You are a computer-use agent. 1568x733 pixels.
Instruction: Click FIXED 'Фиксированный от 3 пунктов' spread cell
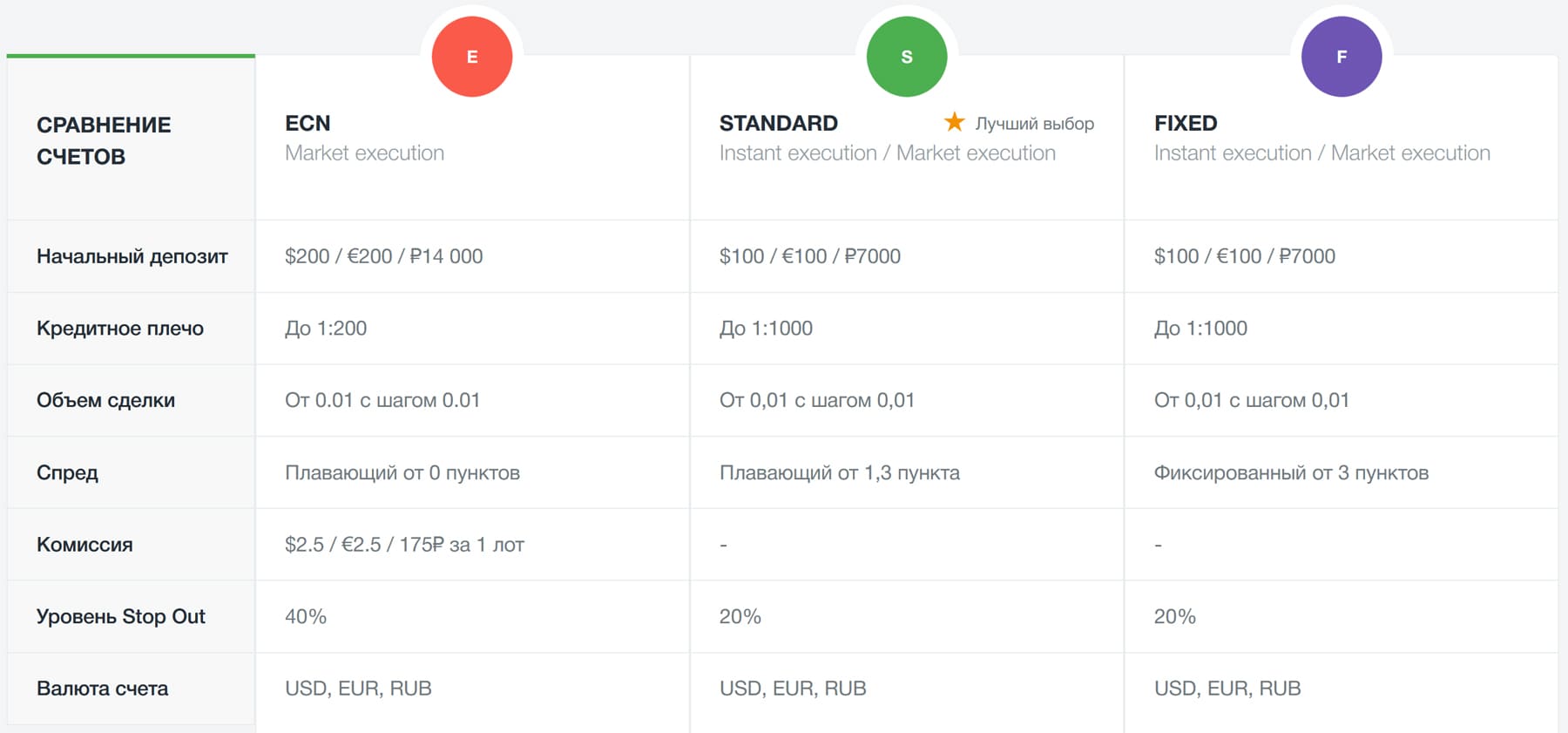1291,472
